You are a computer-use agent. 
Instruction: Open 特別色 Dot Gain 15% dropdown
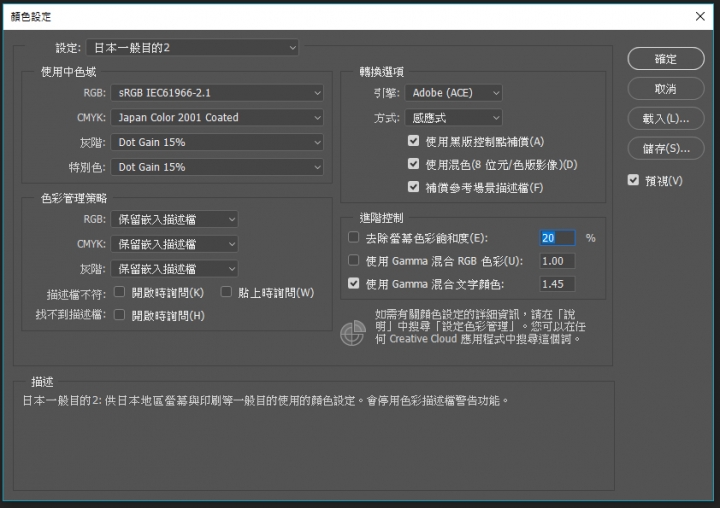(217, 167)
